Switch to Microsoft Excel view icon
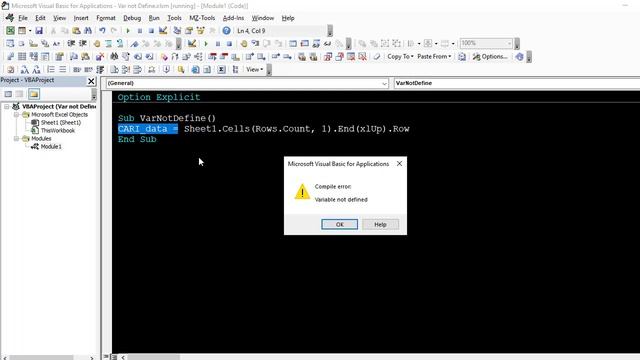The height and width of the screenshot is (360, 640). pos(10,31)
